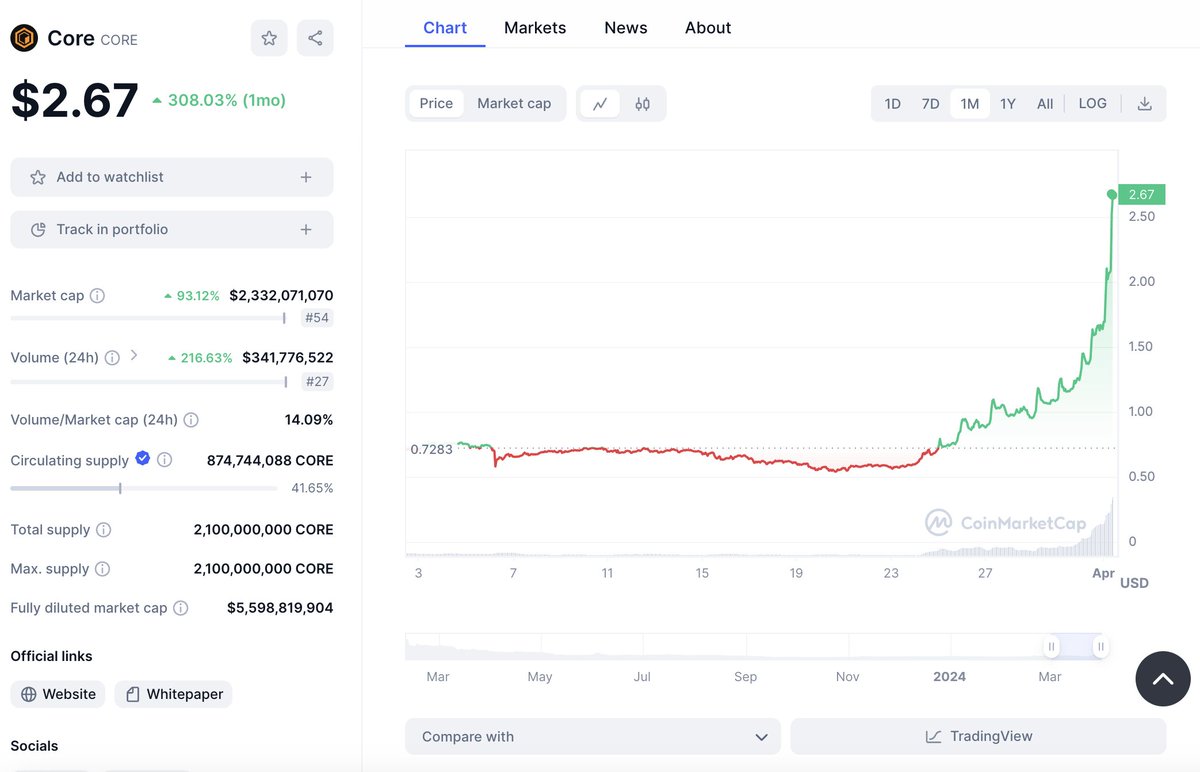This screenshot has height=772, width=1200.
Task: Switch to candlestick chart icon
Action: (642, 103)
